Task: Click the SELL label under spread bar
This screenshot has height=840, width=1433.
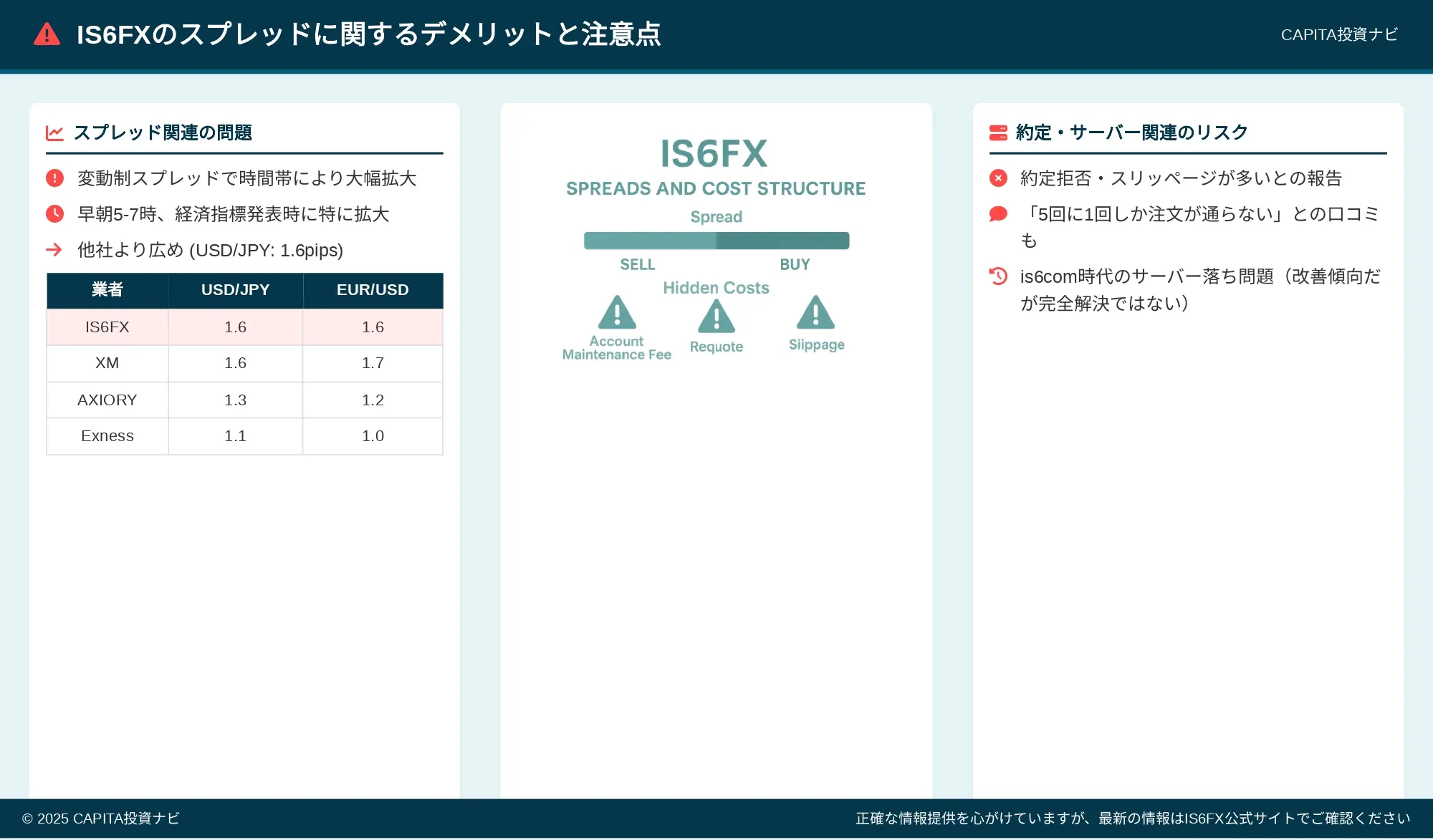Action: (638, 264)
